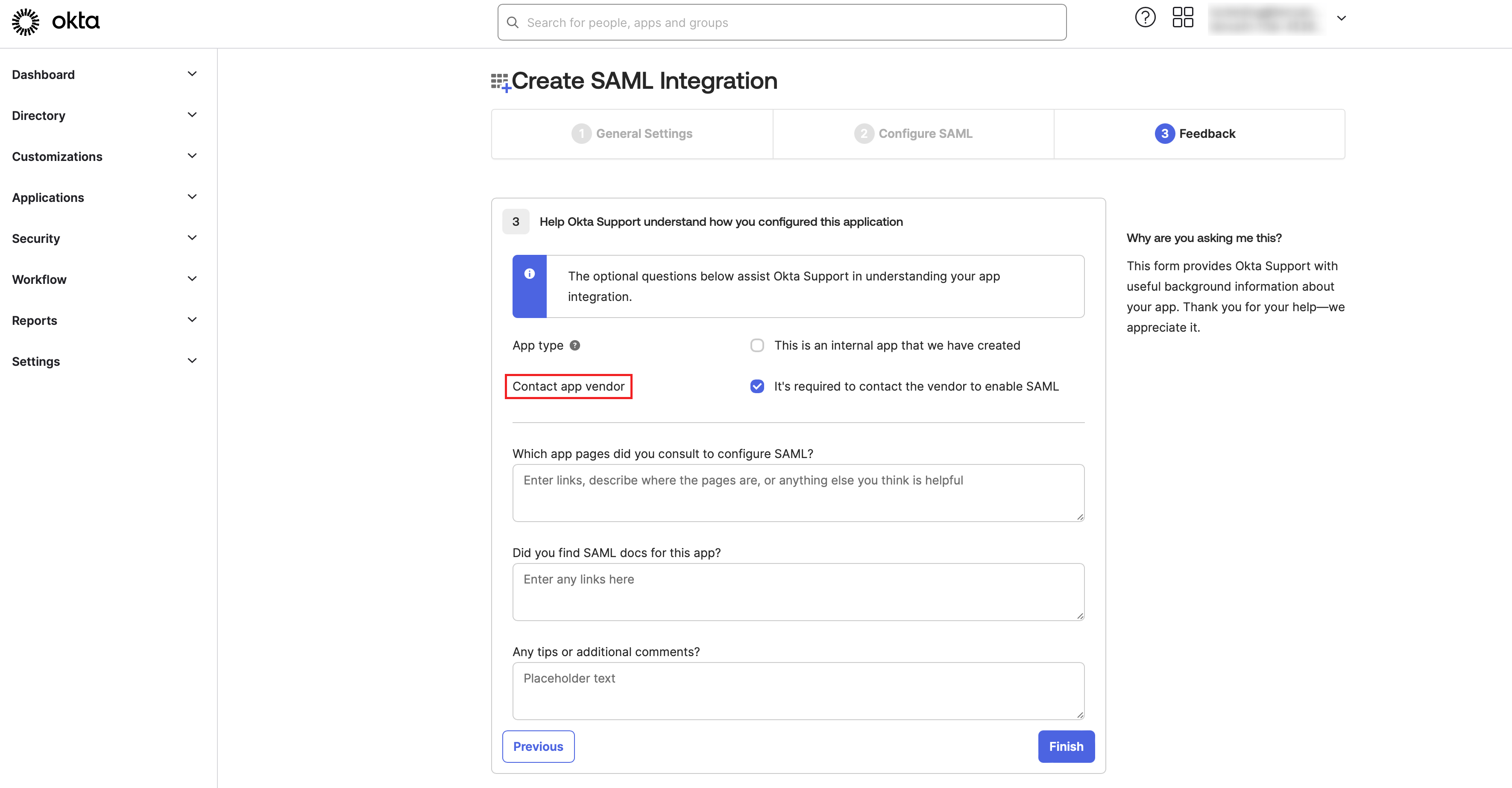
Task: Click the Previous button
Action: pyautogui.click(x=538, y=746)
